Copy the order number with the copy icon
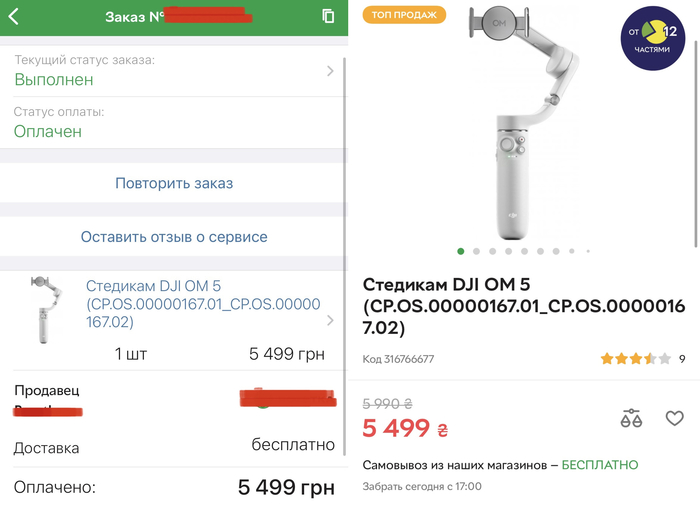Viewport: 700px width, 505px height. 328,16
